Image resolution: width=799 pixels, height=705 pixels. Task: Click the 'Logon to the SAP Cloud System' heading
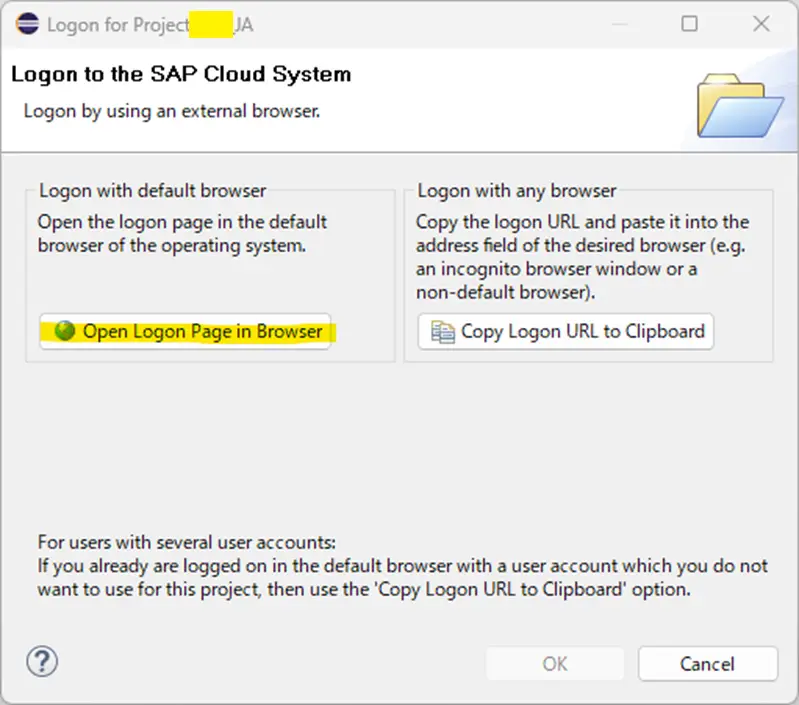(x=181, y=74)
